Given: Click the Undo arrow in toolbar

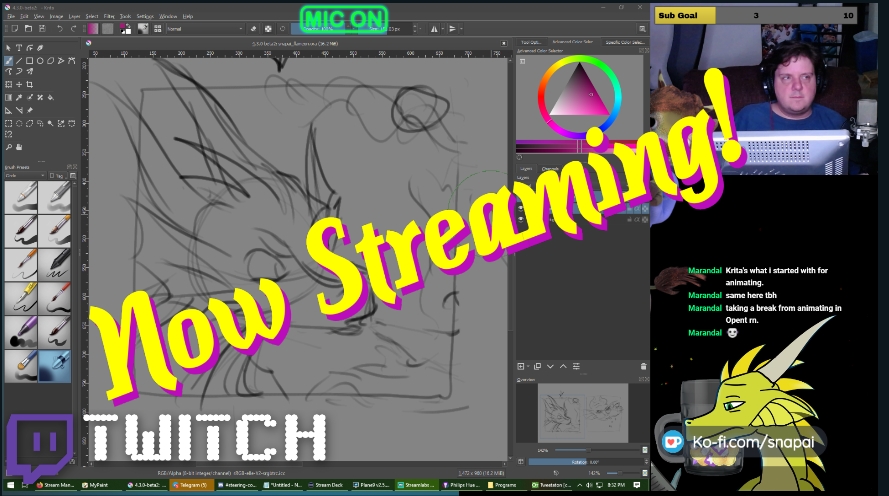Looking at the screenshot, I should 60,29.
